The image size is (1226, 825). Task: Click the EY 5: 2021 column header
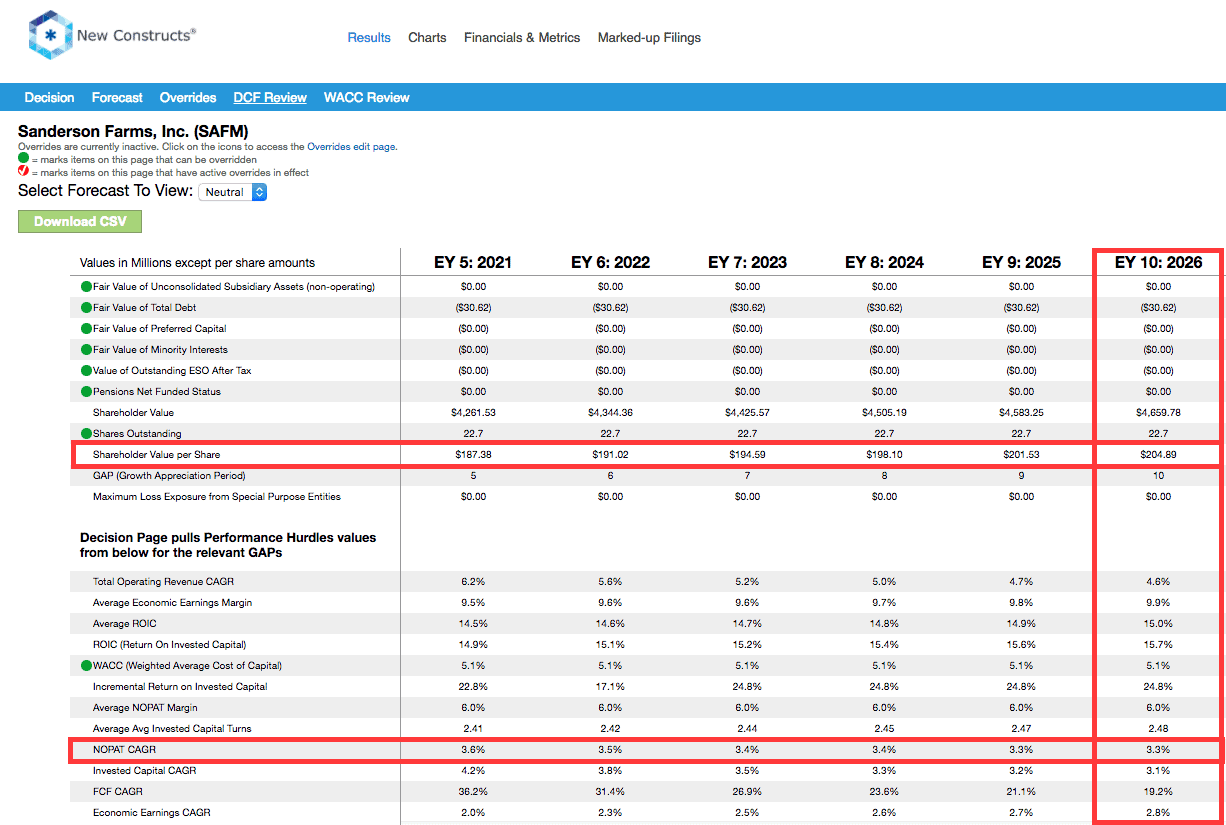(x=473, y=263)
